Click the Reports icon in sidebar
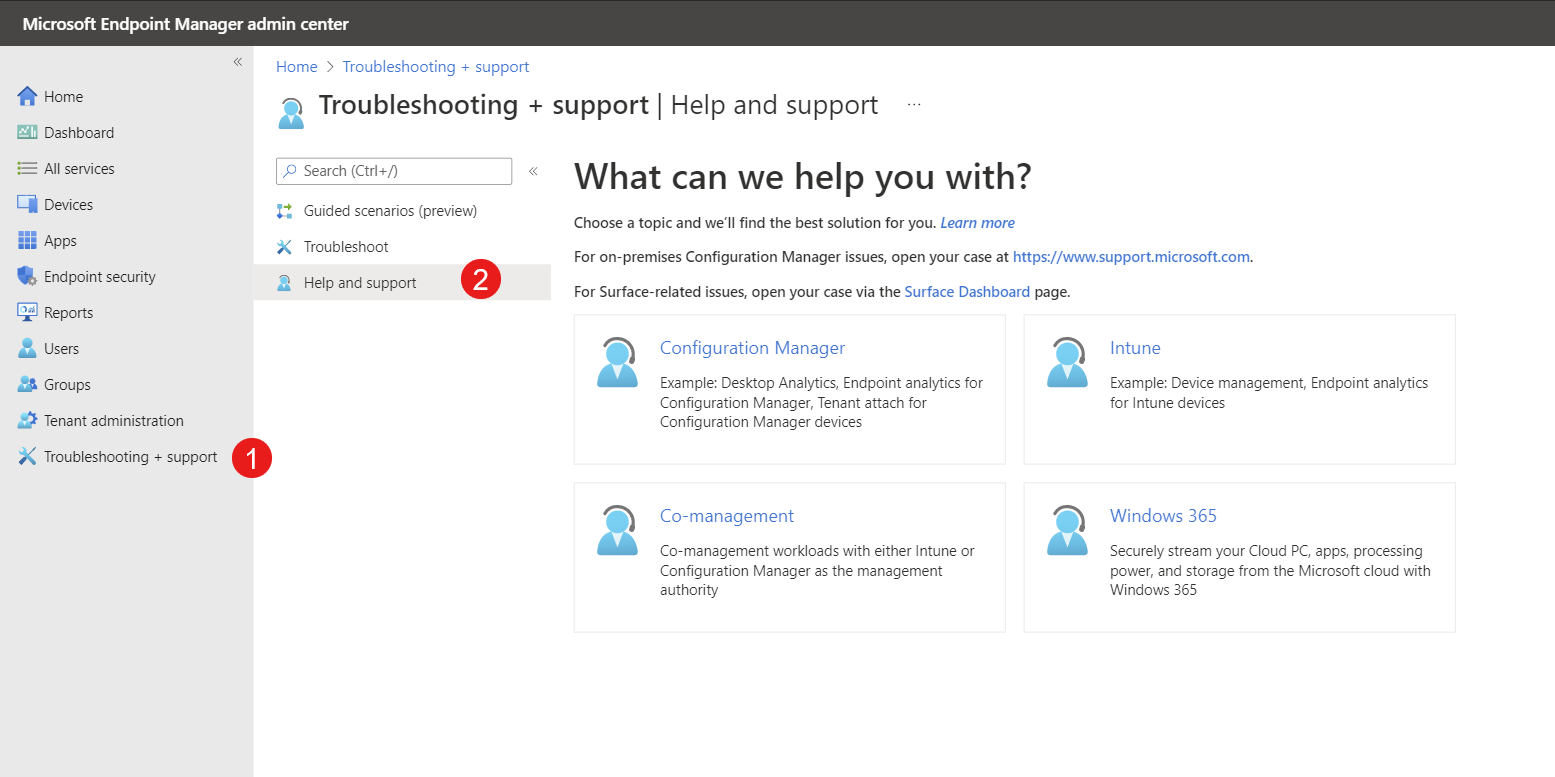 [27, 313]
